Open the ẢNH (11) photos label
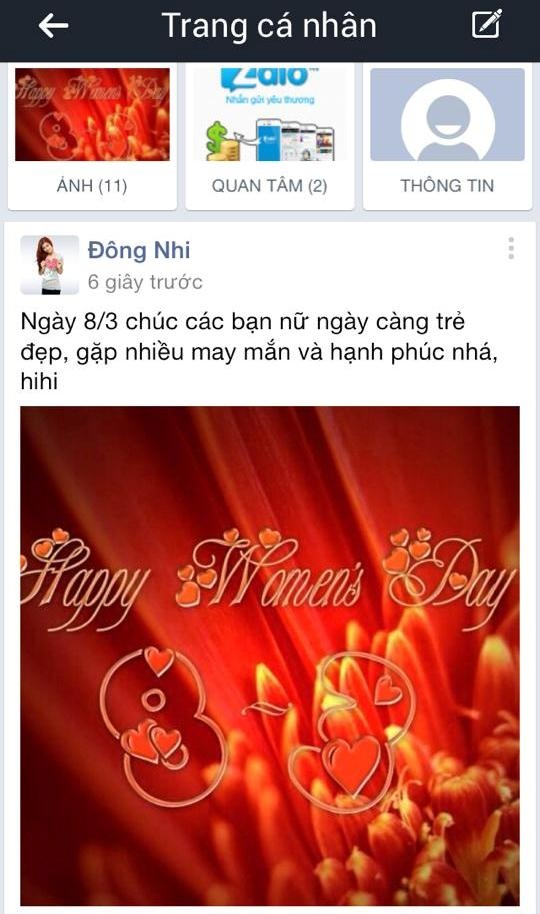The width and height of the screenshot is (540, 914). [x=92, y=186]
